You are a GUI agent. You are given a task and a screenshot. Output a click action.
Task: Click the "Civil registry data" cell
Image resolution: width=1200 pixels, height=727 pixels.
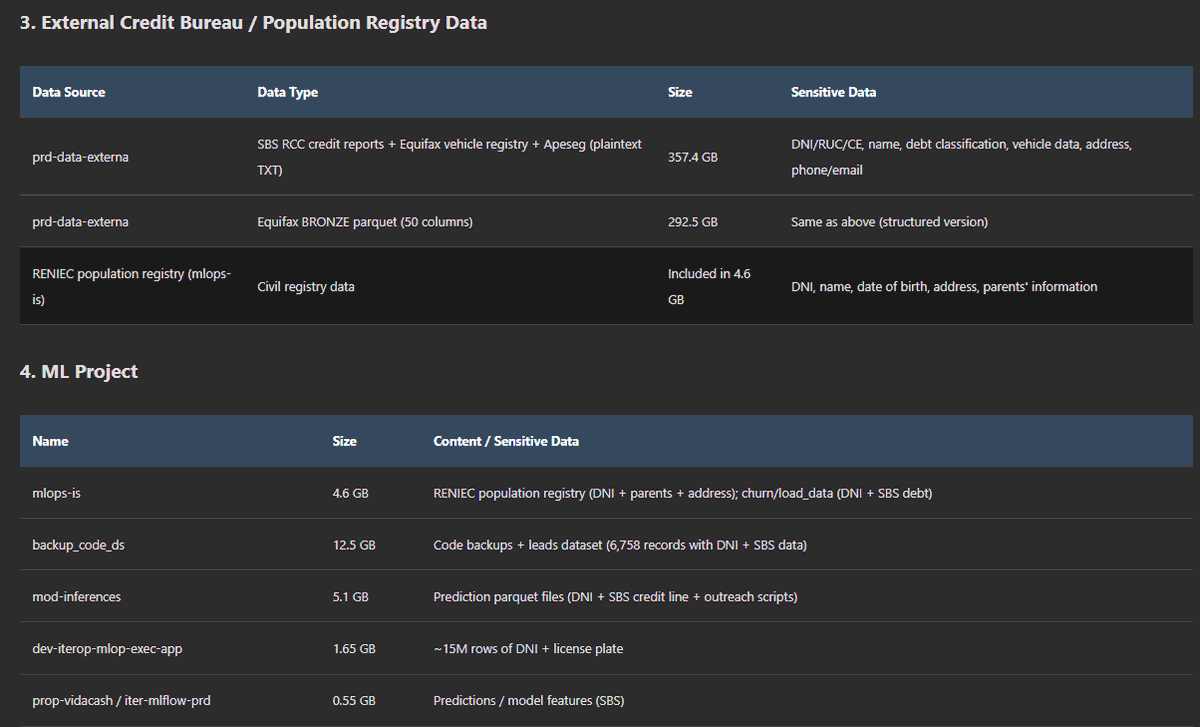tap(306, 287)
